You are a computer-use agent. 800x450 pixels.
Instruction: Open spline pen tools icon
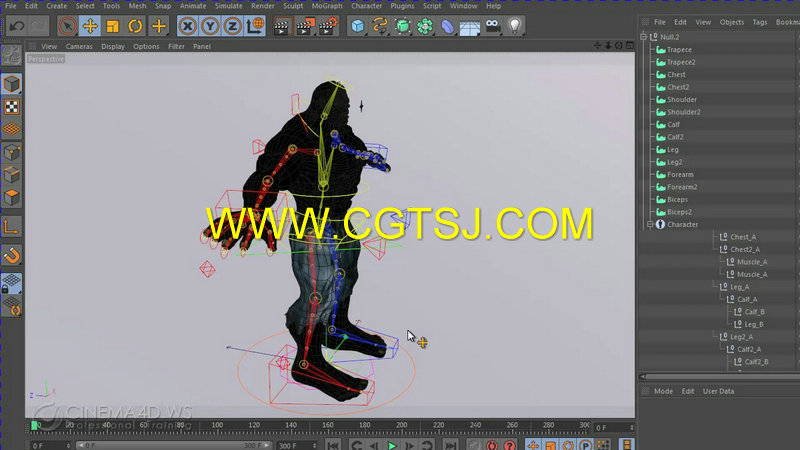tap(380, 26)
